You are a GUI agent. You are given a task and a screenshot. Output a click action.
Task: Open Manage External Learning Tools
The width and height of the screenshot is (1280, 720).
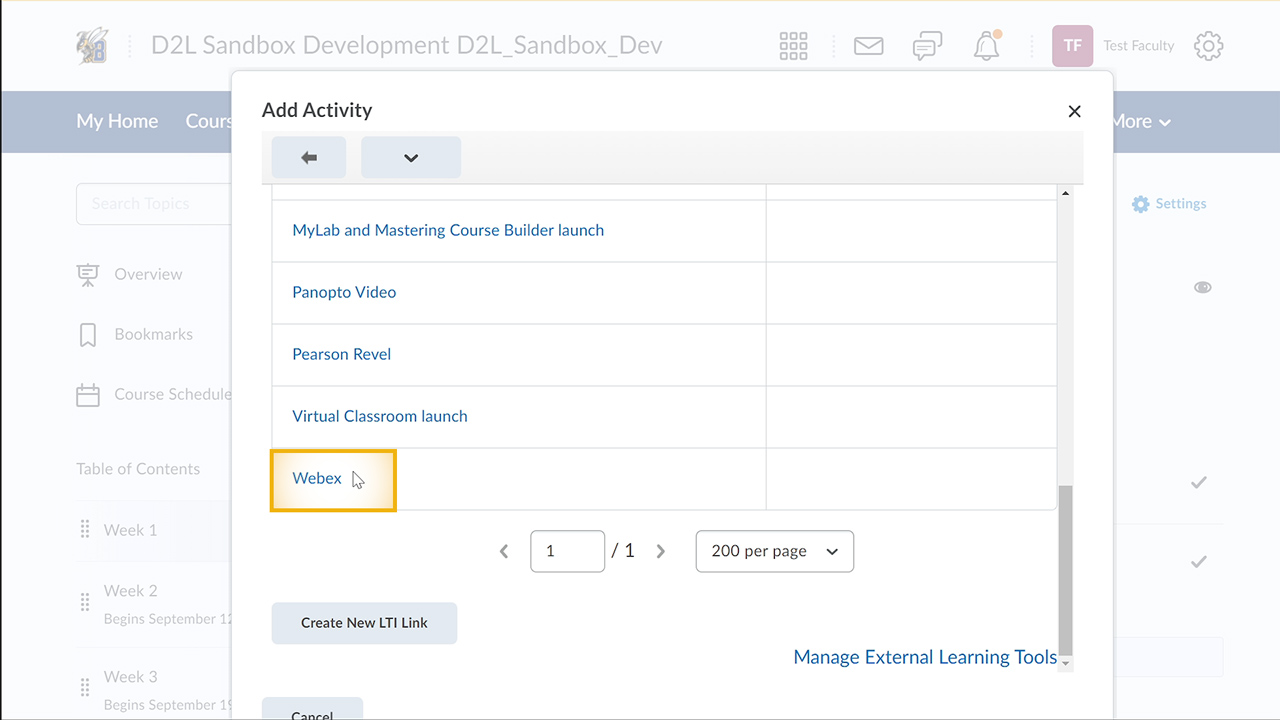pos(925,657)
